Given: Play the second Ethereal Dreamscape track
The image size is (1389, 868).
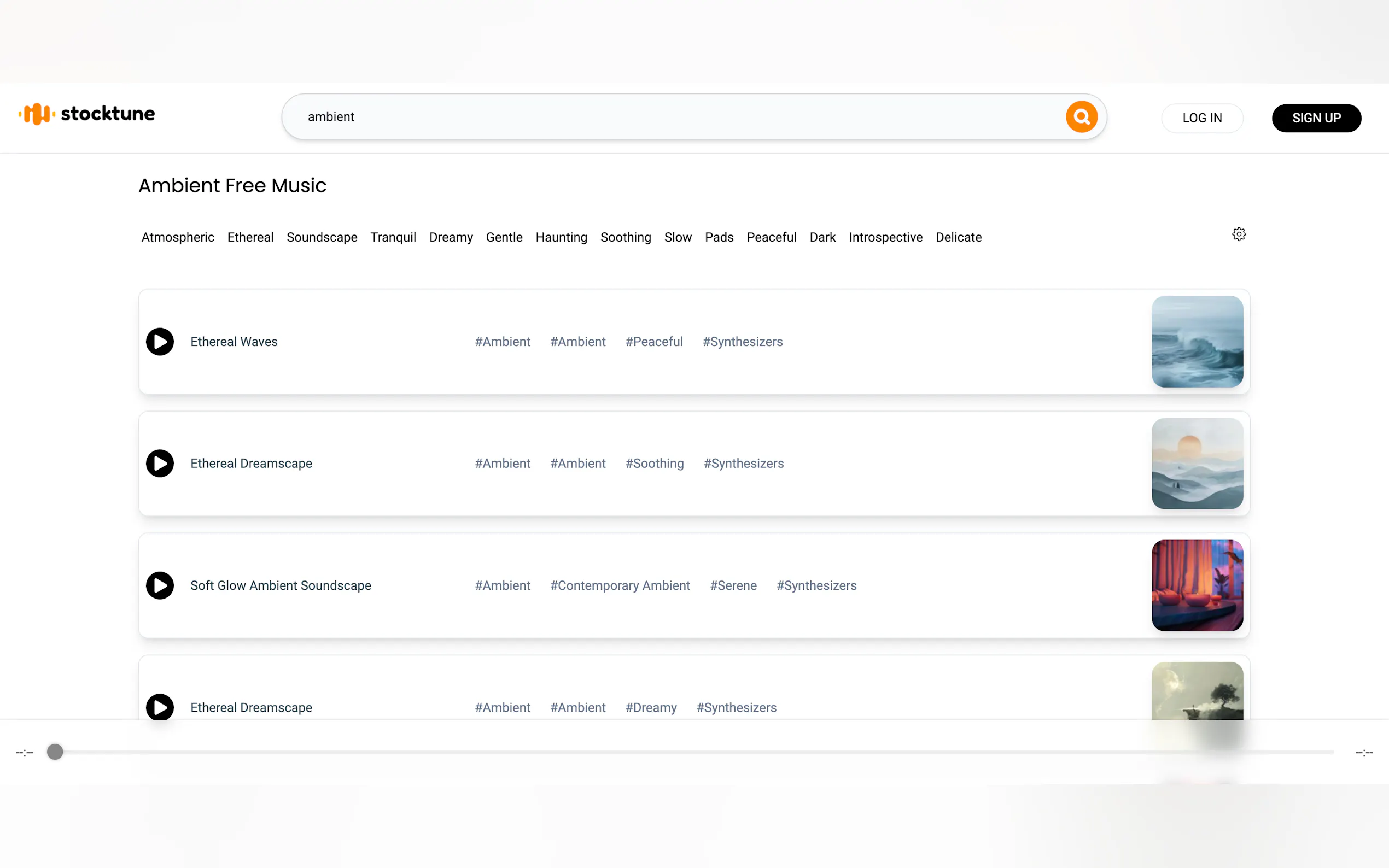Looking at the screenshot, I should point(160,707).
